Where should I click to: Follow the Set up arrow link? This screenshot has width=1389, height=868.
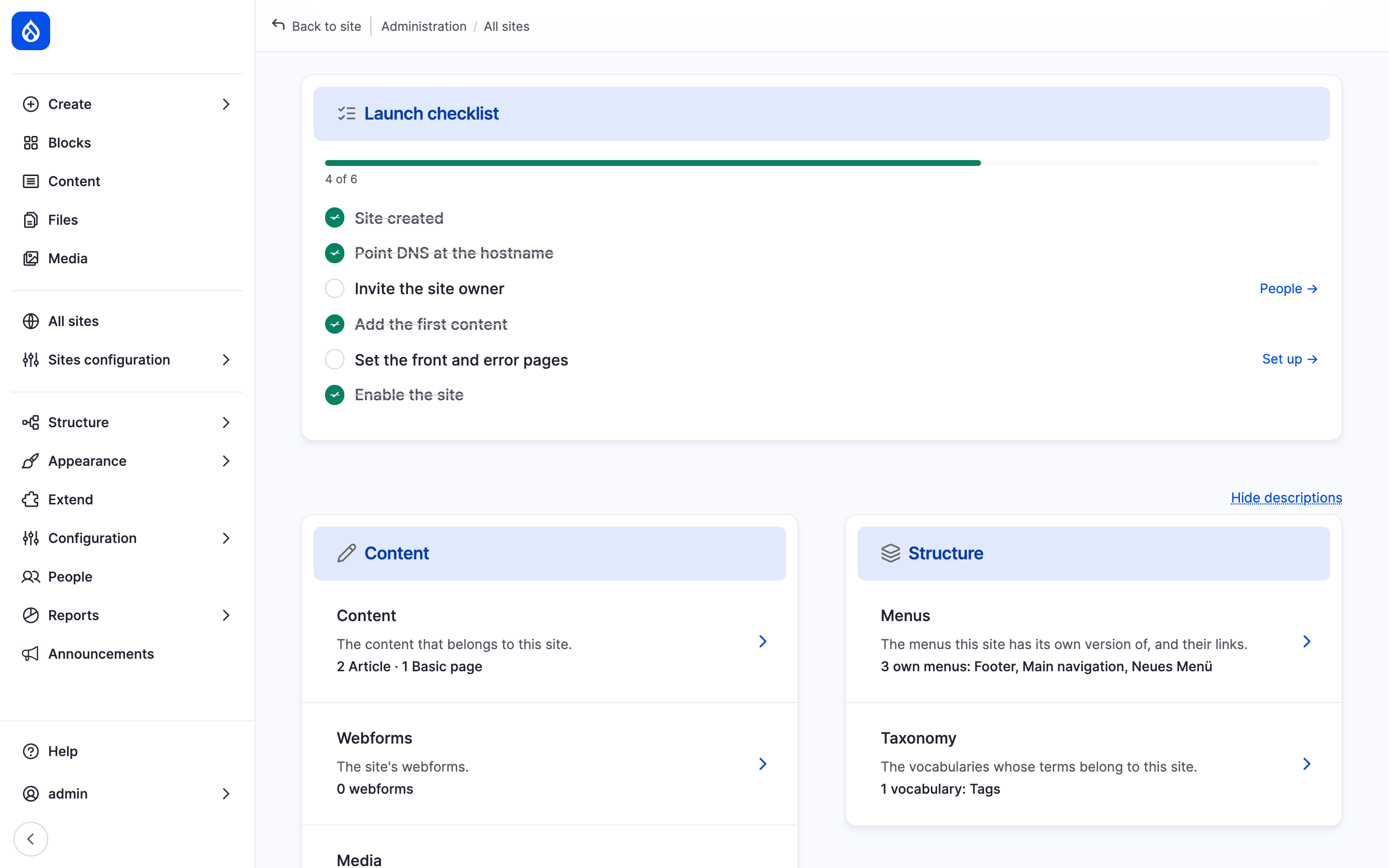click(1290, 359)
